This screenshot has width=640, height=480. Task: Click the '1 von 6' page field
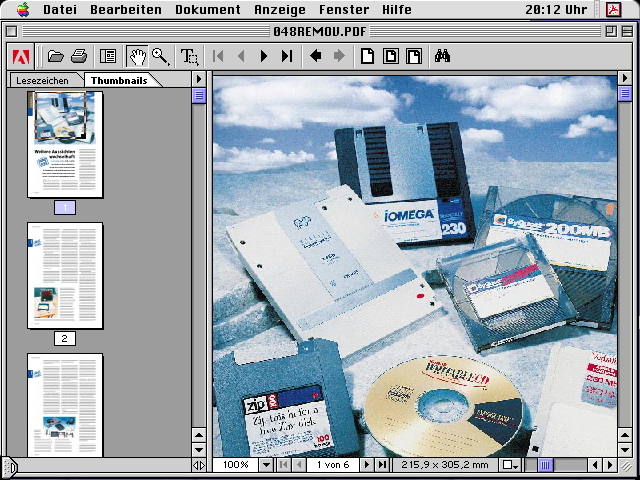click(333, 464)
